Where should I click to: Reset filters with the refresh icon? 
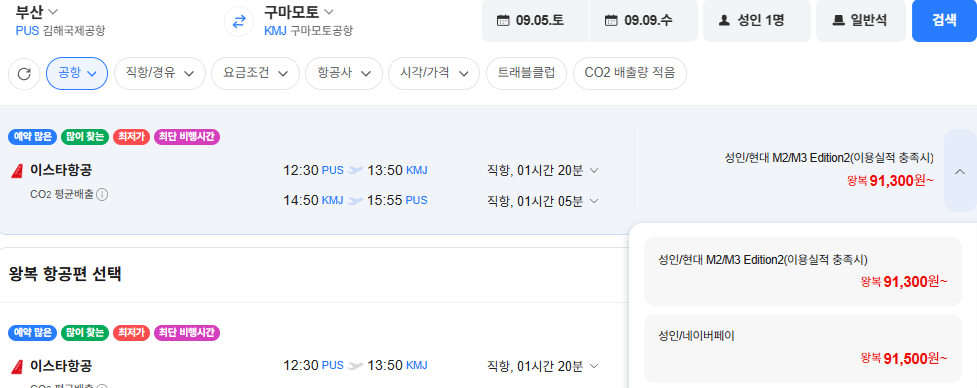[24, 74]
